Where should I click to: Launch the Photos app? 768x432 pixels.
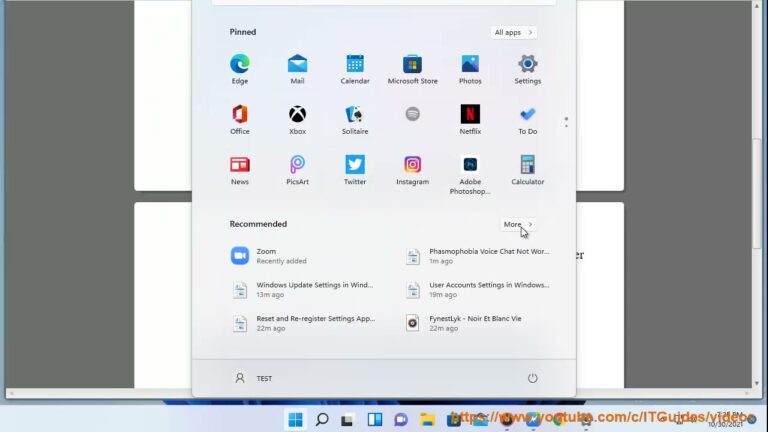point(470,69)
